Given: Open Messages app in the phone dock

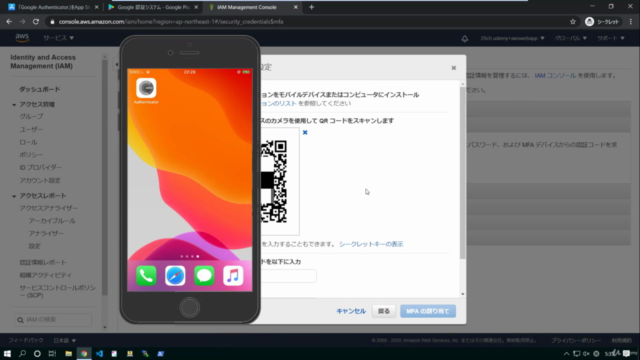Looking at the screenshot, I should tap(204, 276).
